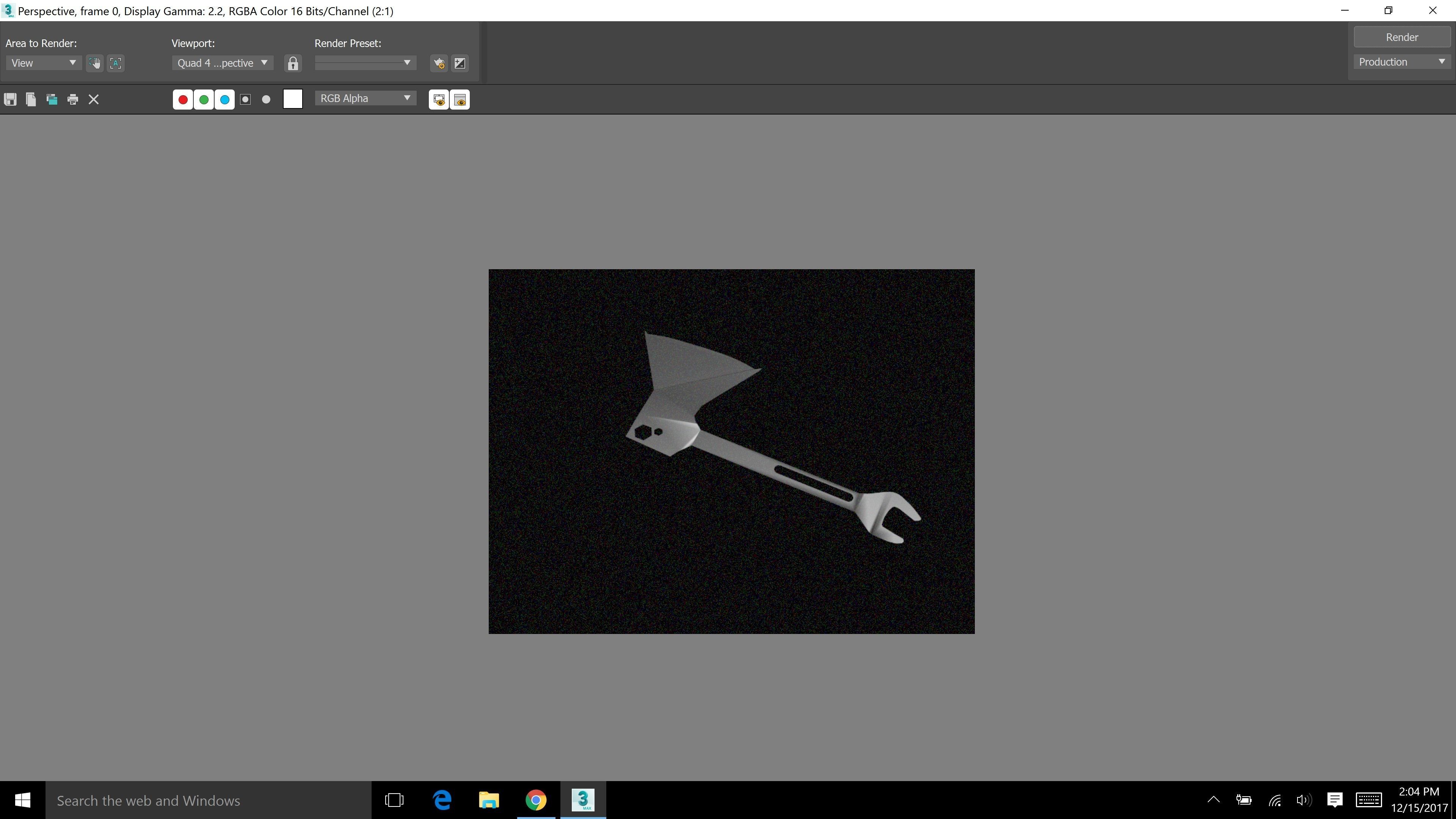The width and height of the screenshot is (1456, 819).
Task: Toggle monochrome display button
Action: coord(266,99)
